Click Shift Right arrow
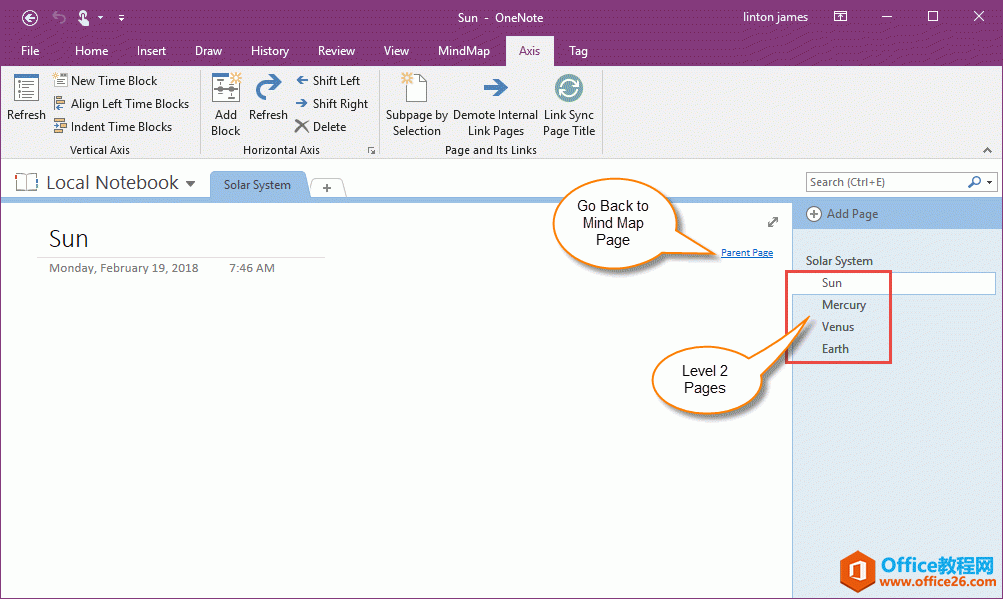The width and height of the screenshot is (1003, 599). 302,104
